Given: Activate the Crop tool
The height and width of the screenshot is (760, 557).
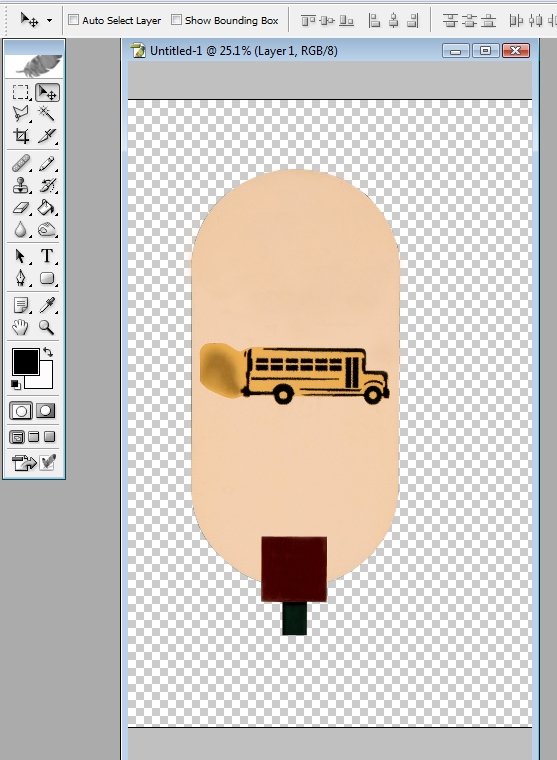Looking at the screenshot, I should point(20,136).
